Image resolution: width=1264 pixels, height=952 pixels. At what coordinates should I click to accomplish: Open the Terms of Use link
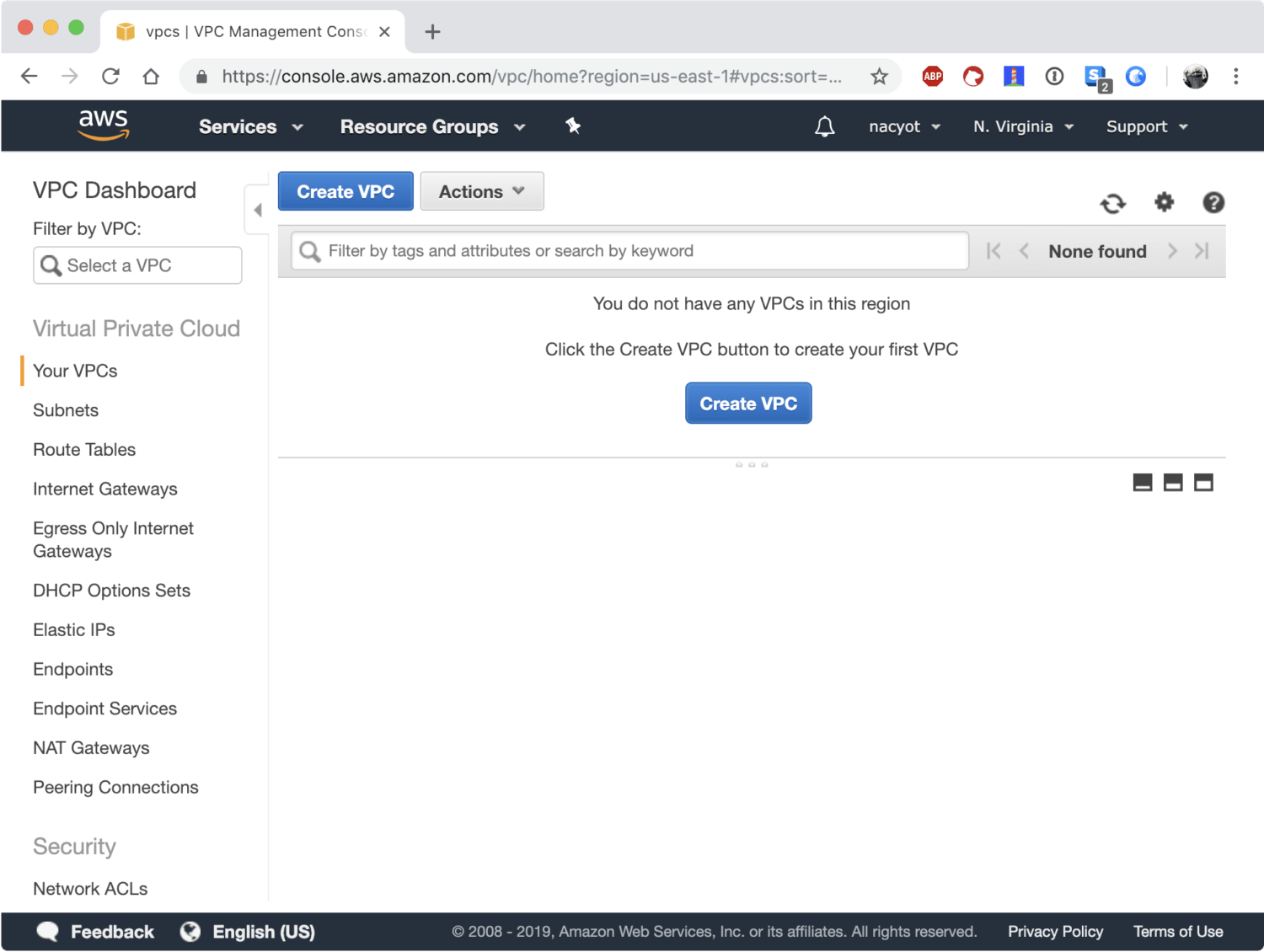coord(1178,932)
